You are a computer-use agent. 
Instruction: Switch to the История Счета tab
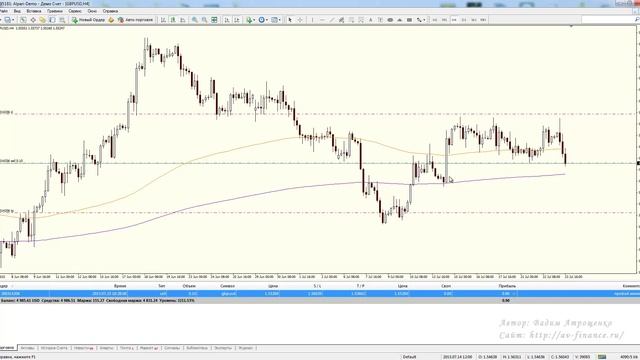pos(54,348)
